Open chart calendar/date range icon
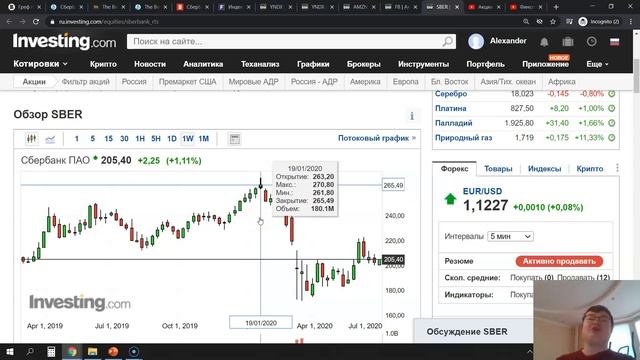Image resolution: width=640 pixels, height=360 pixels. 235,139
